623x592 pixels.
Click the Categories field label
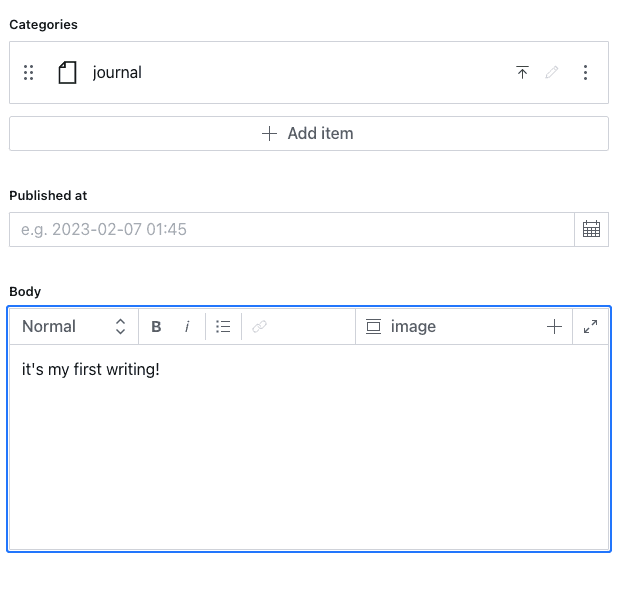[43, 24]
